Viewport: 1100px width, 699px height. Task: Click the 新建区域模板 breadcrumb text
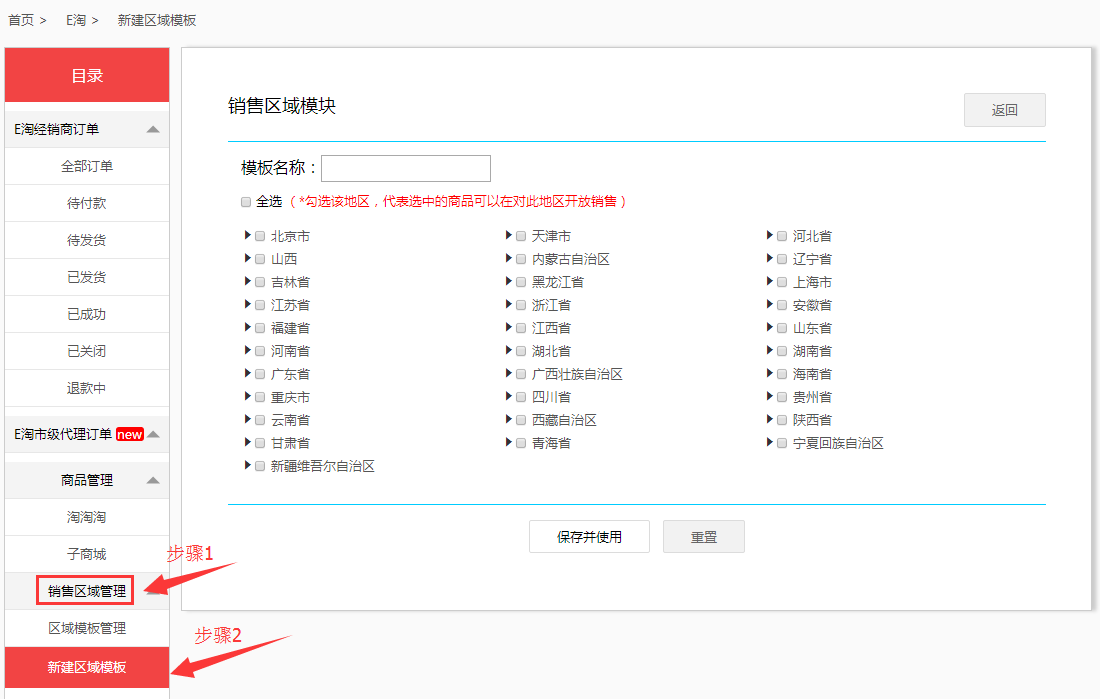(157, 20)
